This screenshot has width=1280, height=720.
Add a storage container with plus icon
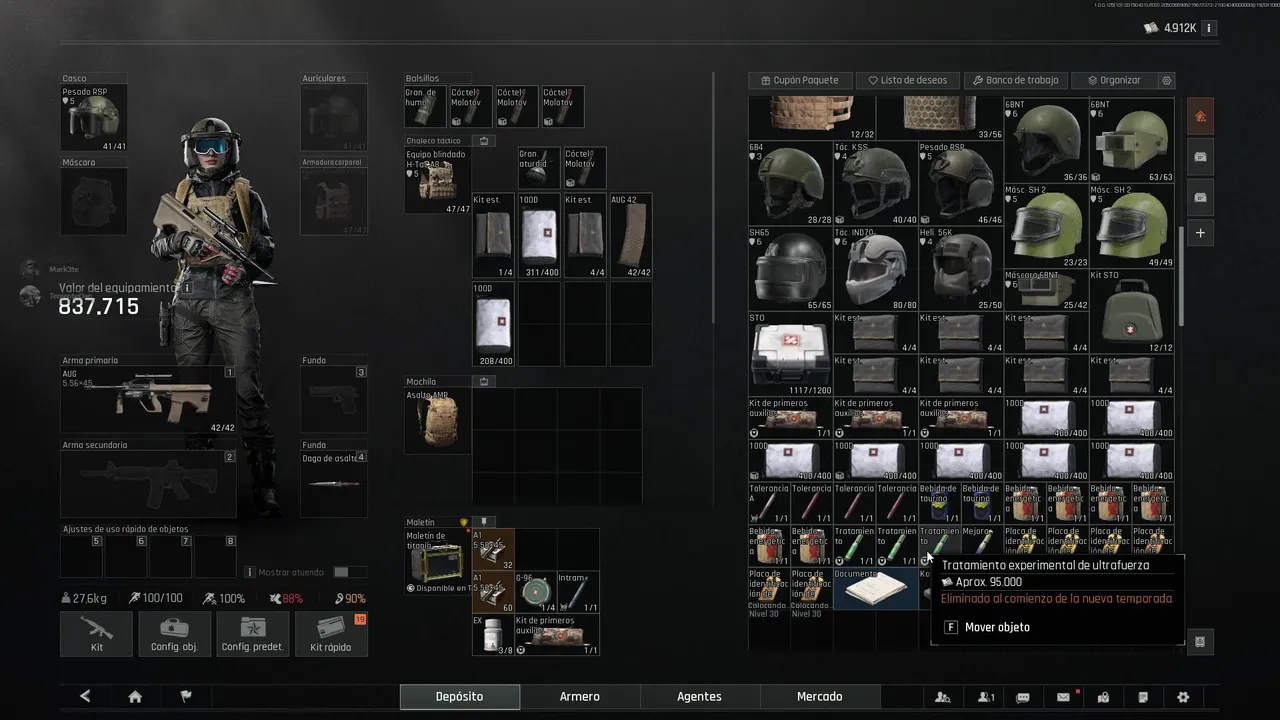tap(1200, 233)
